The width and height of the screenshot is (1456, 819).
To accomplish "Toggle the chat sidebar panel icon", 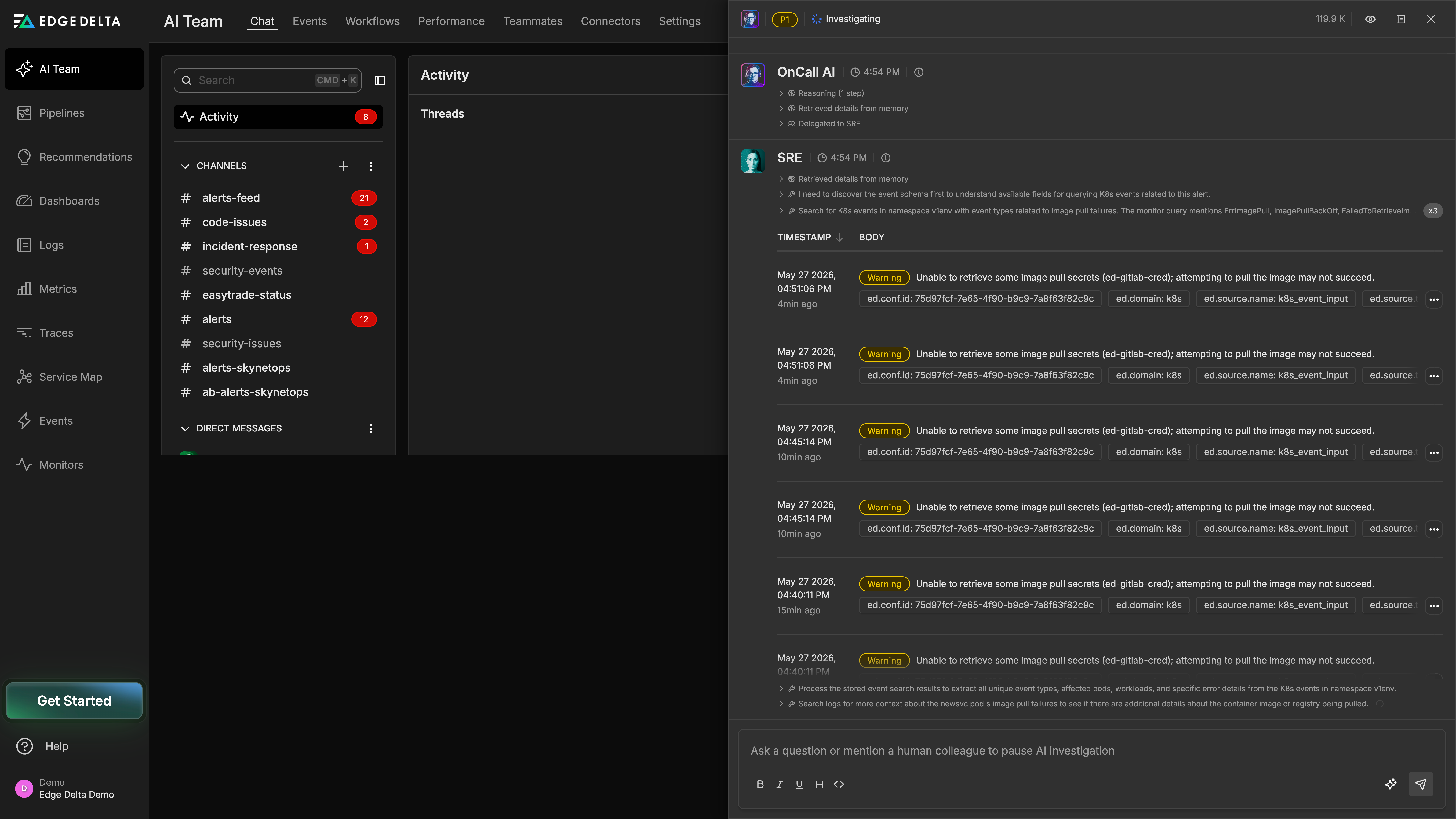I will pos(380,80).
